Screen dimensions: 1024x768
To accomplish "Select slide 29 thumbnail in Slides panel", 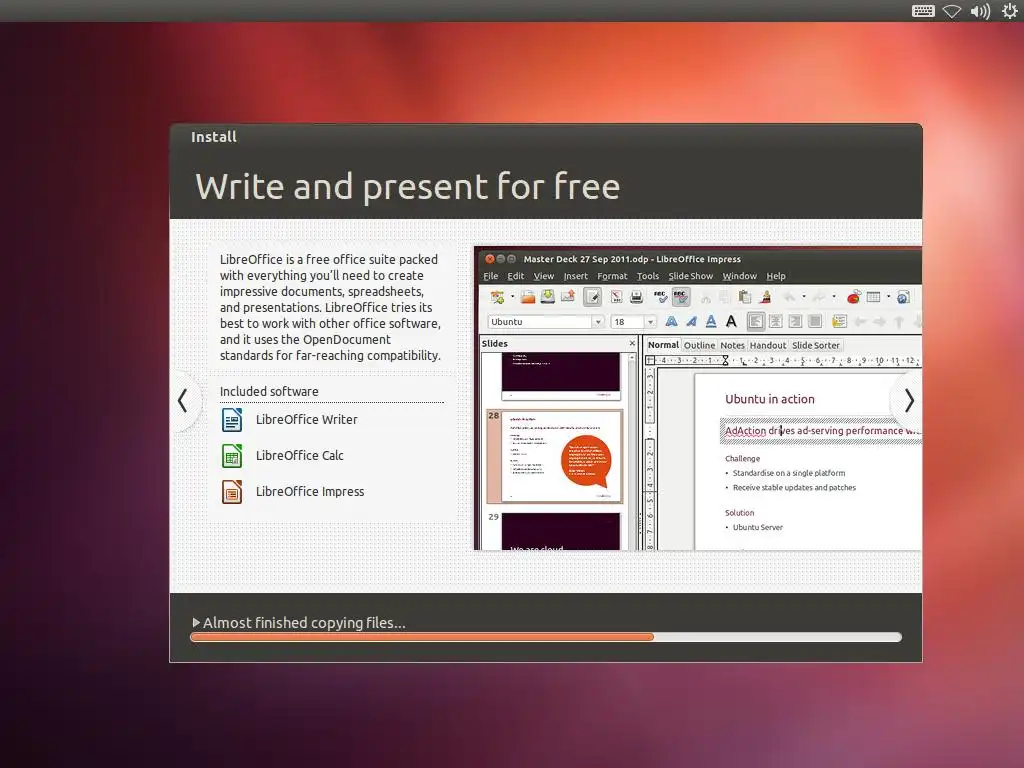I will tap(561, 531).
